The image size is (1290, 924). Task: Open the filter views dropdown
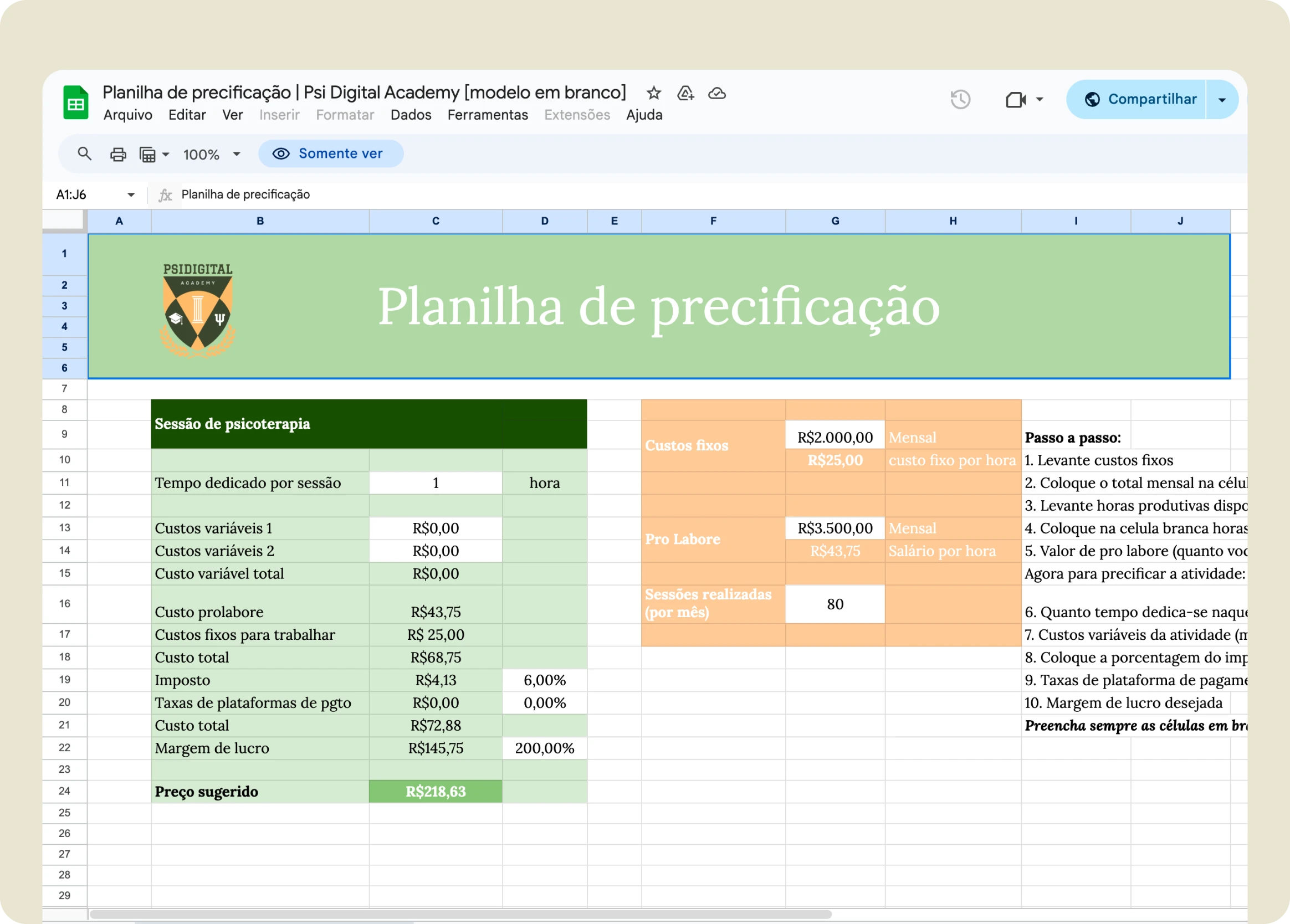tap(154, 154)
